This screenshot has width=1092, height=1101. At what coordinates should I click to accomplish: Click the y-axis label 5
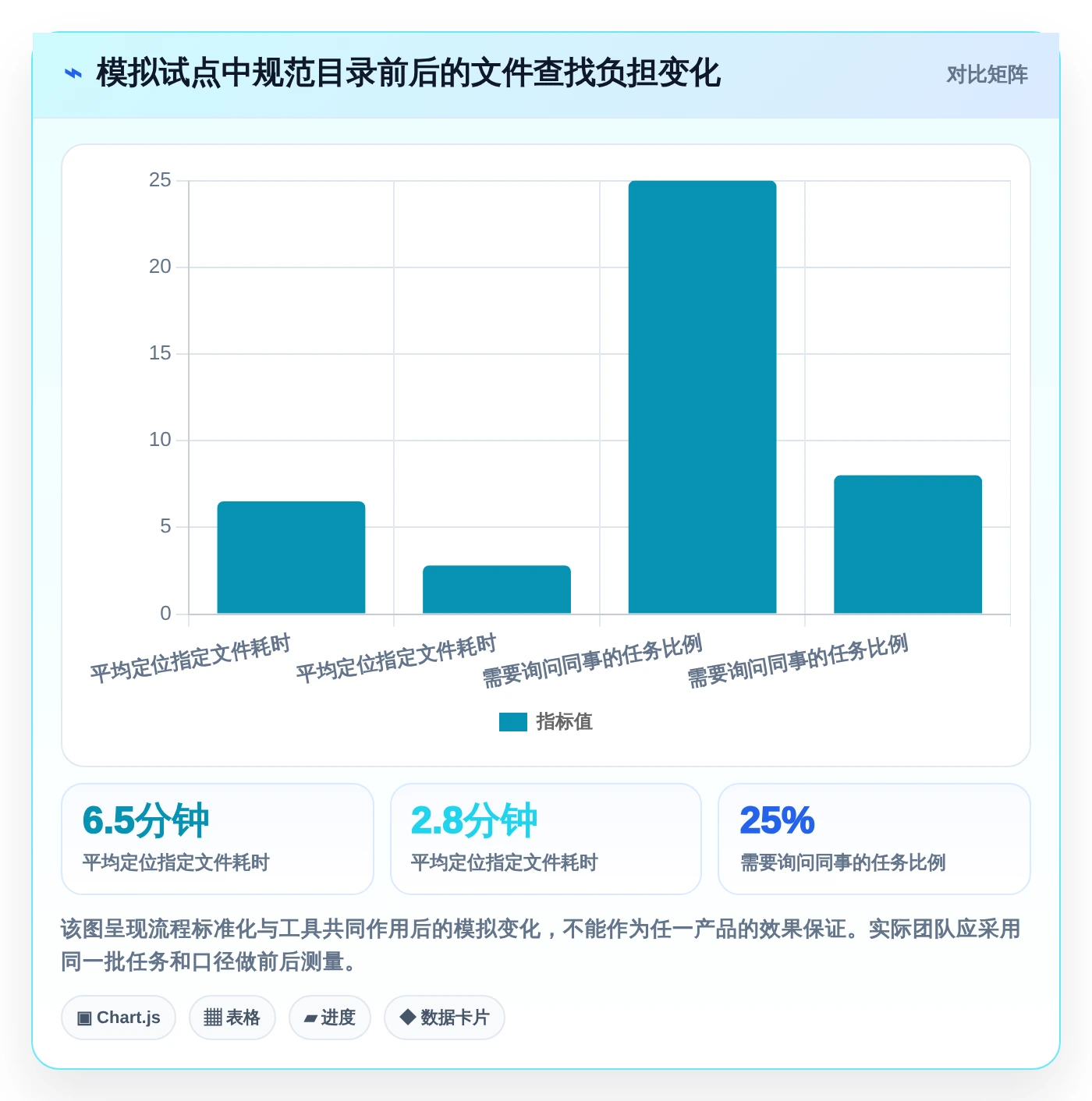[x=165, y=526]
